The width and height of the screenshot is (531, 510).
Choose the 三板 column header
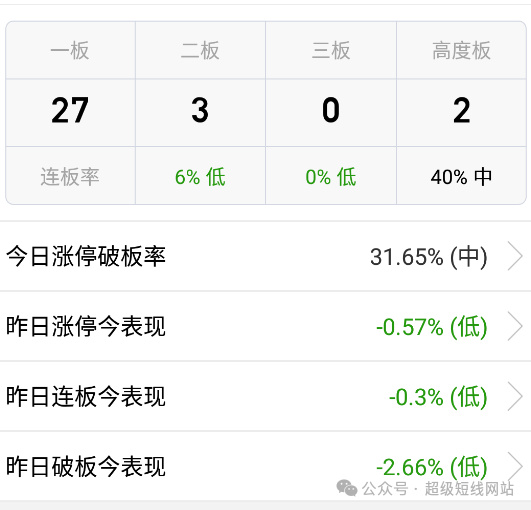tap(331, 50)
